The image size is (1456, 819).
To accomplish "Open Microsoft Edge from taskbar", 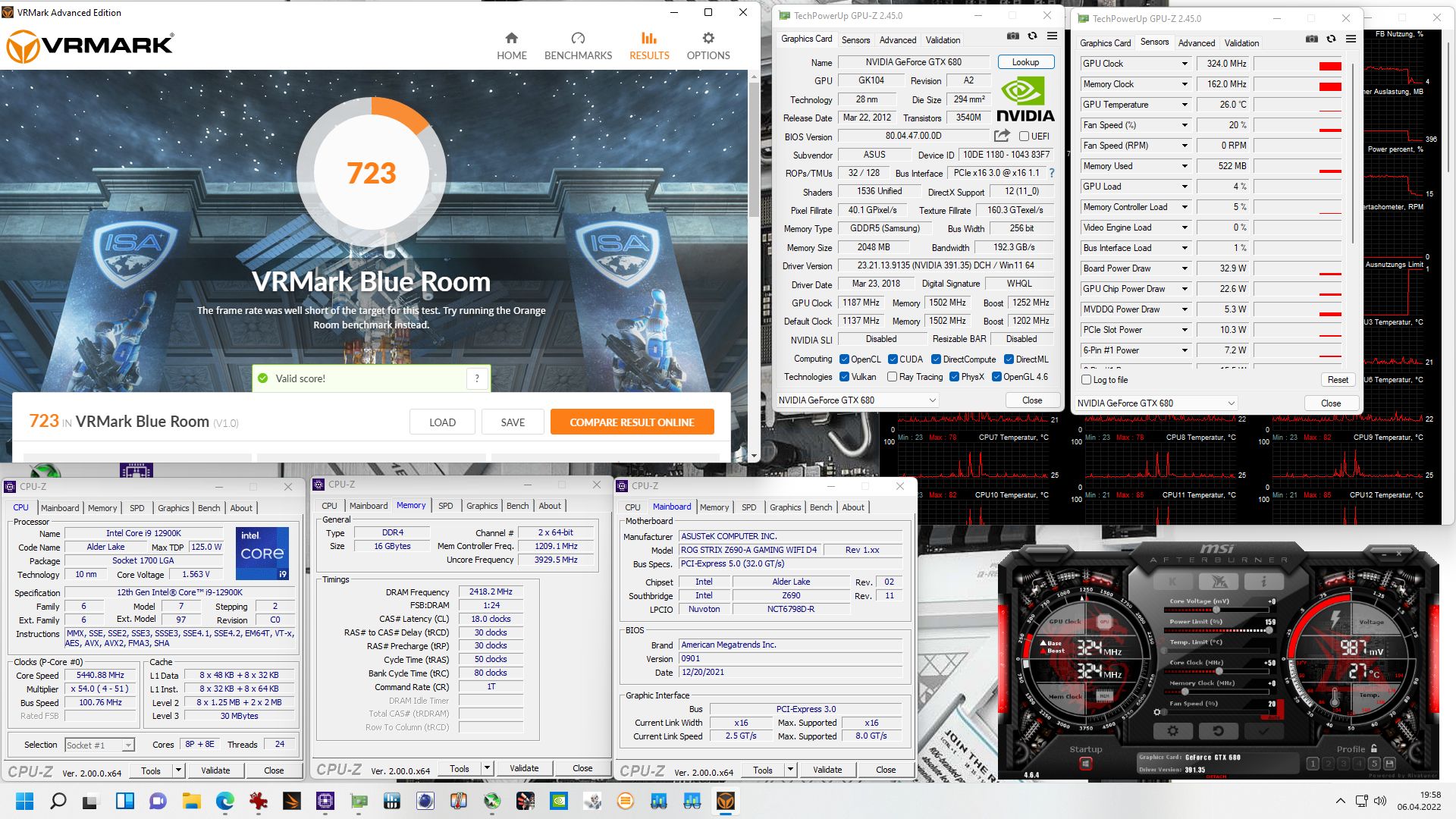I will click(x=224, y=801).
